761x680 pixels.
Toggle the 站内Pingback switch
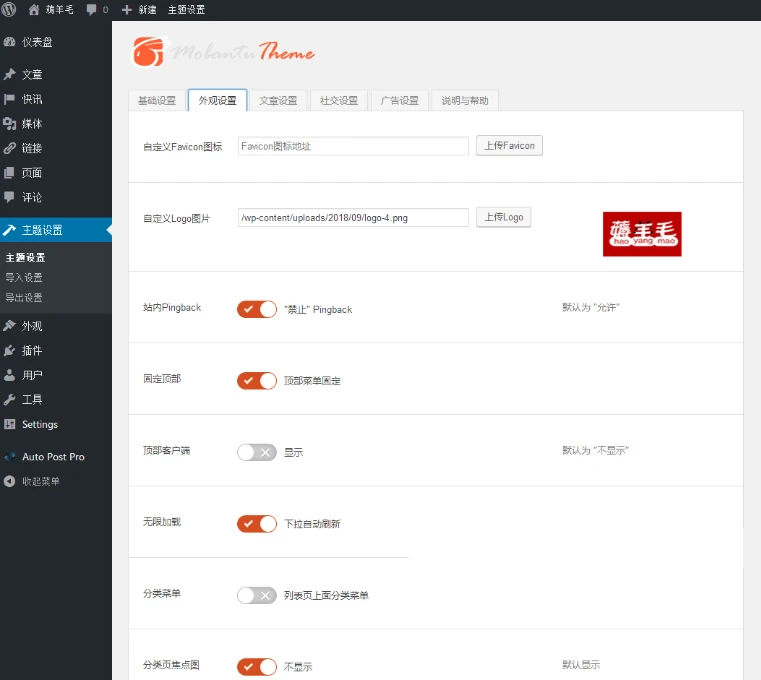257,309
